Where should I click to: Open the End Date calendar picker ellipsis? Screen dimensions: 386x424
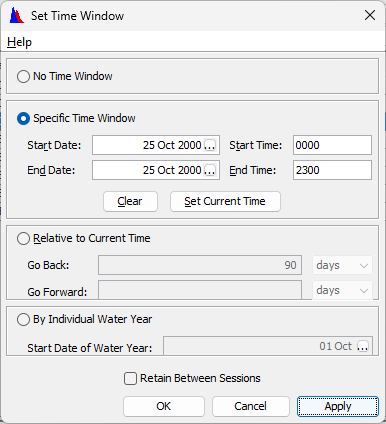pos(210,170)
